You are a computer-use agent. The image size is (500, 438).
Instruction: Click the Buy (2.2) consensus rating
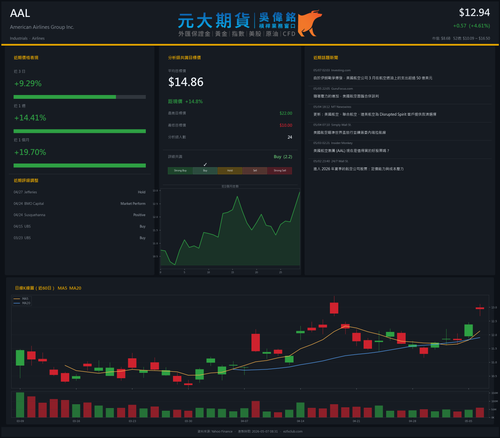coord(283,157)
